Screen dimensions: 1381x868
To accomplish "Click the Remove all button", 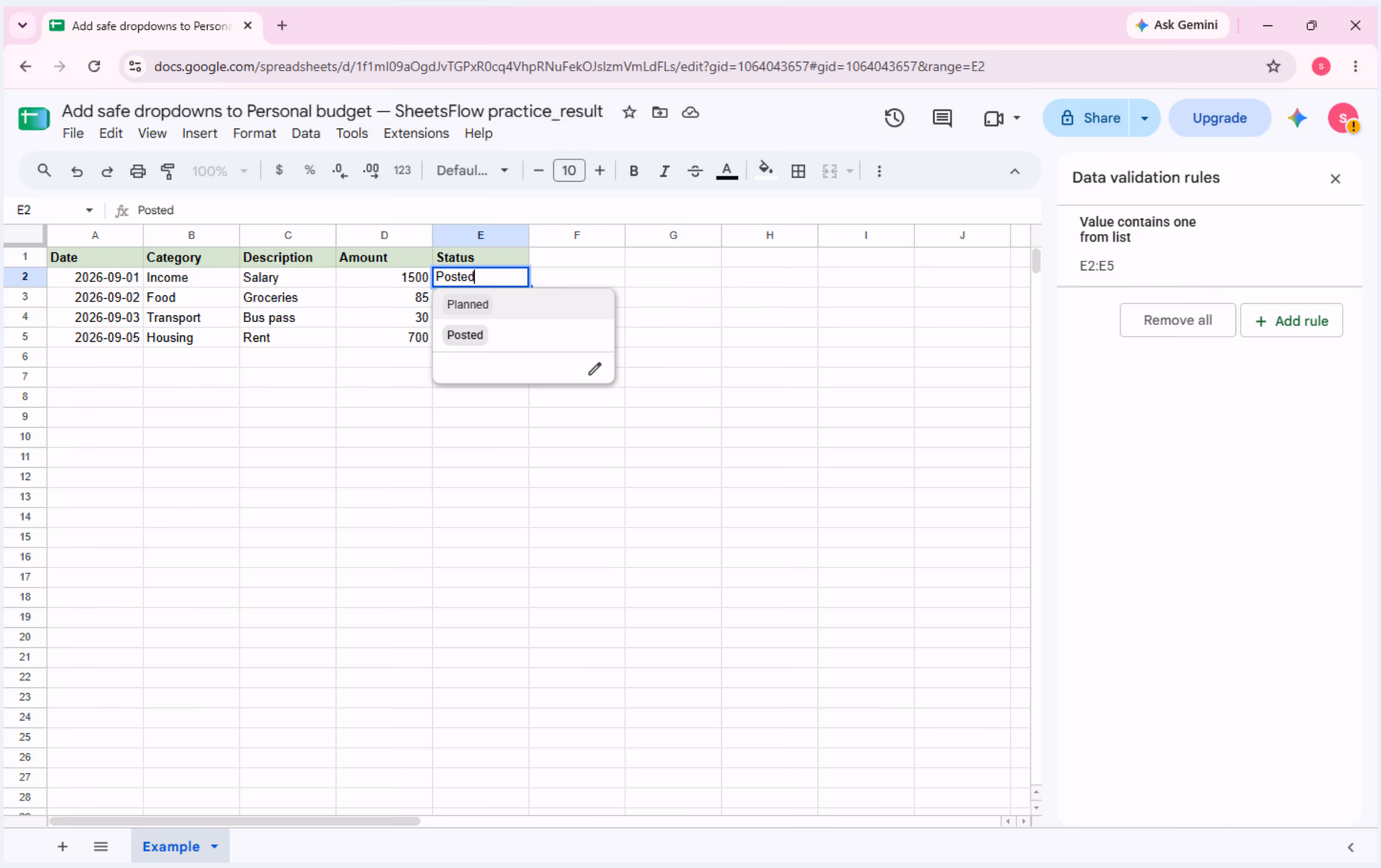I will coord(1178,321).
